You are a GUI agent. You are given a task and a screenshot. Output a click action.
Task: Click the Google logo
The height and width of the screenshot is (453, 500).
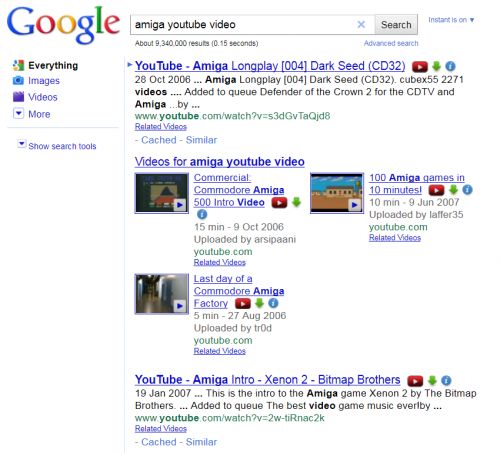coord(63,25)
